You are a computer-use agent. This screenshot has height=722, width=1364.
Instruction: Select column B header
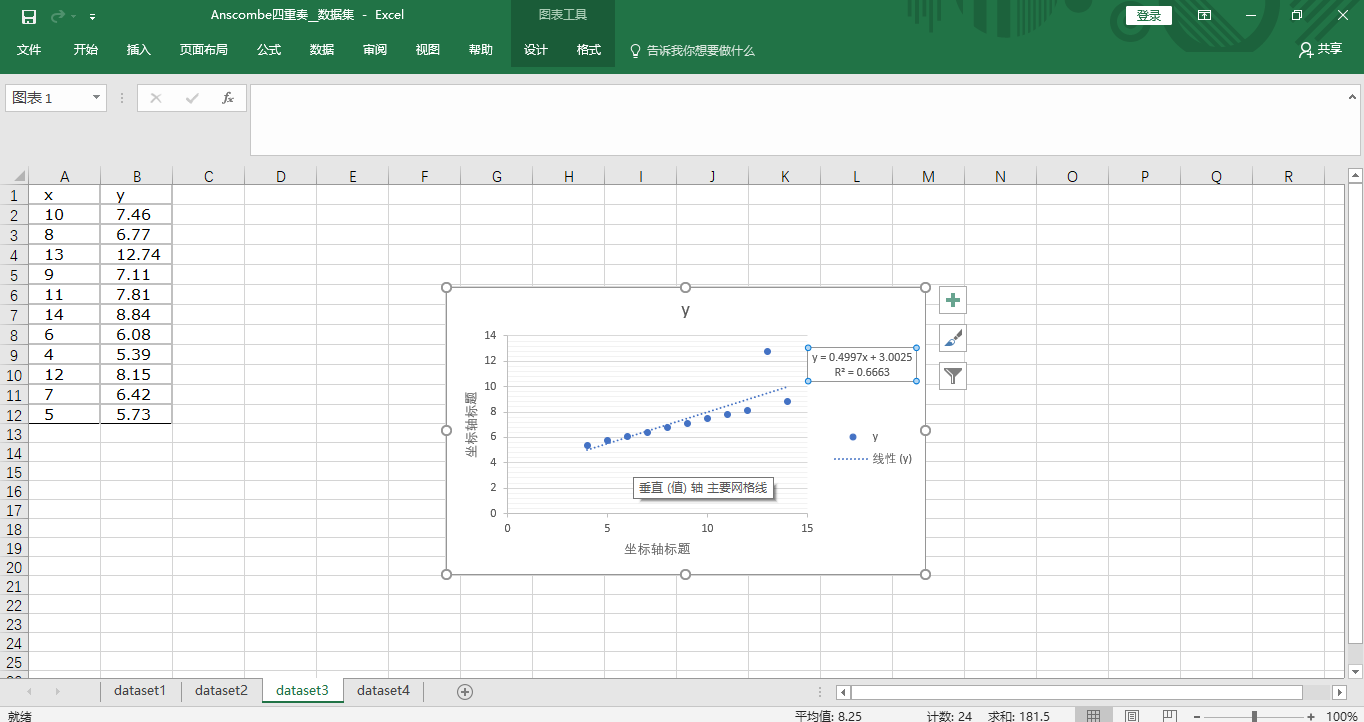coord(137,176)
